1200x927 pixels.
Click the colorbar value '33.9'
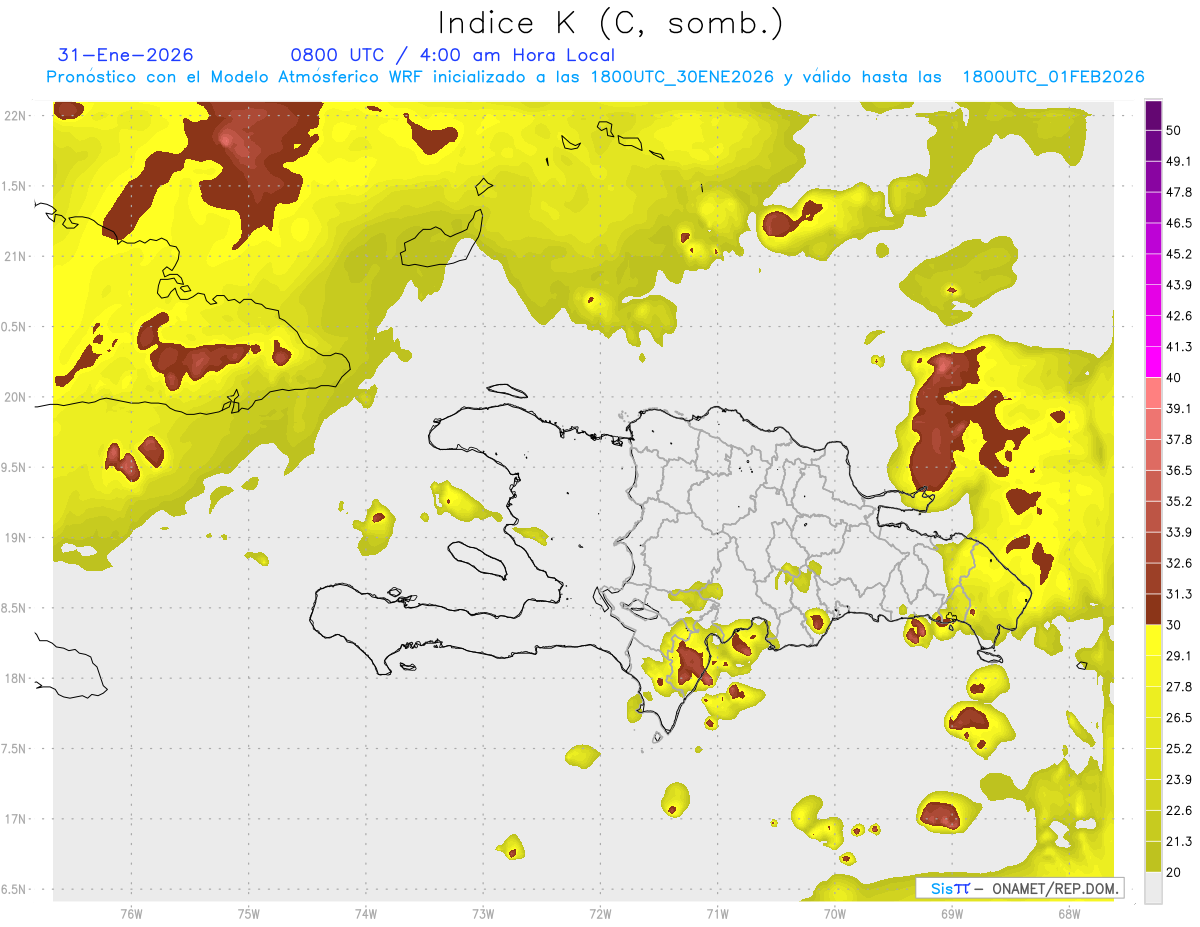click(x=1179, y=532)
